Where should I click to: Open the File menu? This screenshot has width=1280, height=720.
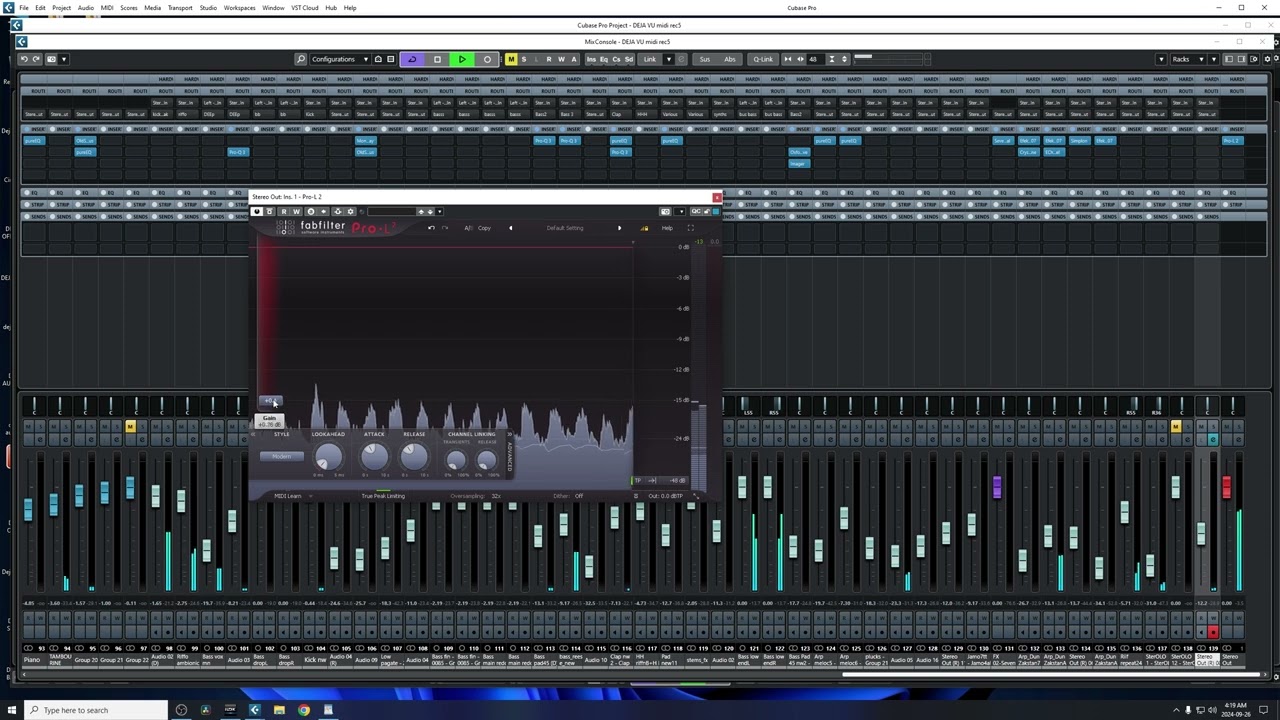pos(23,7)
